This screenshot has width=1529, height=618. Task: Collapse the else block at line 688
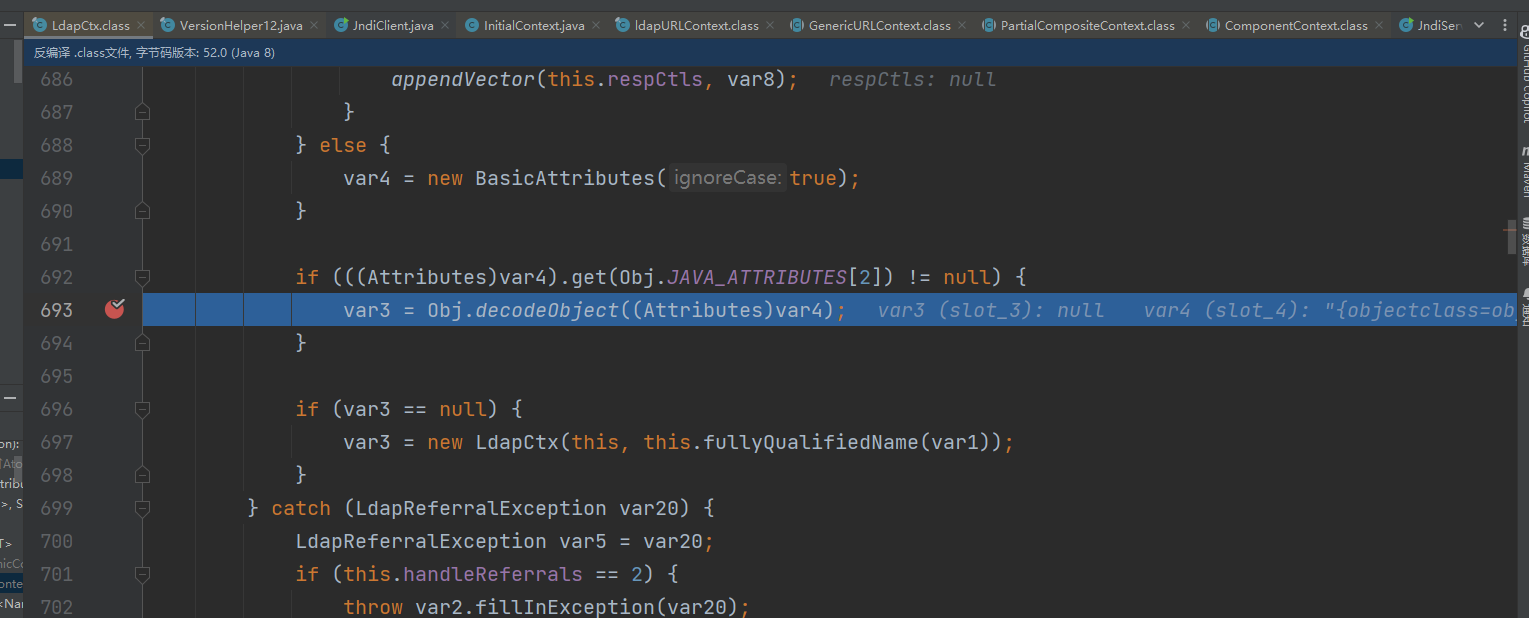142,145
